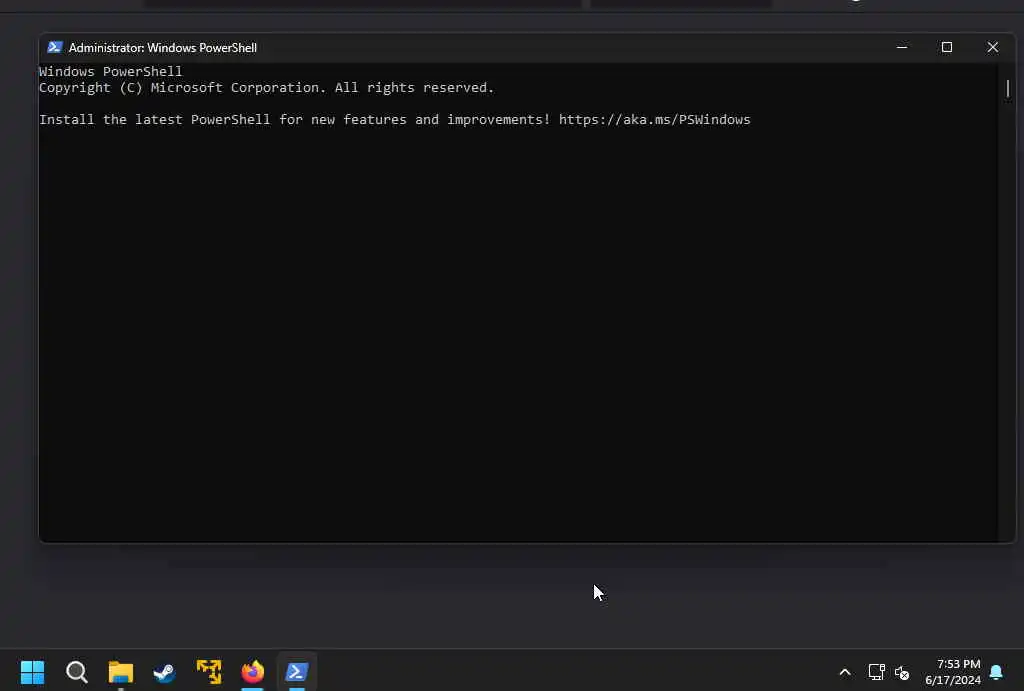Click the "Windows PowerShell" first output line

[x=110, y=71]
